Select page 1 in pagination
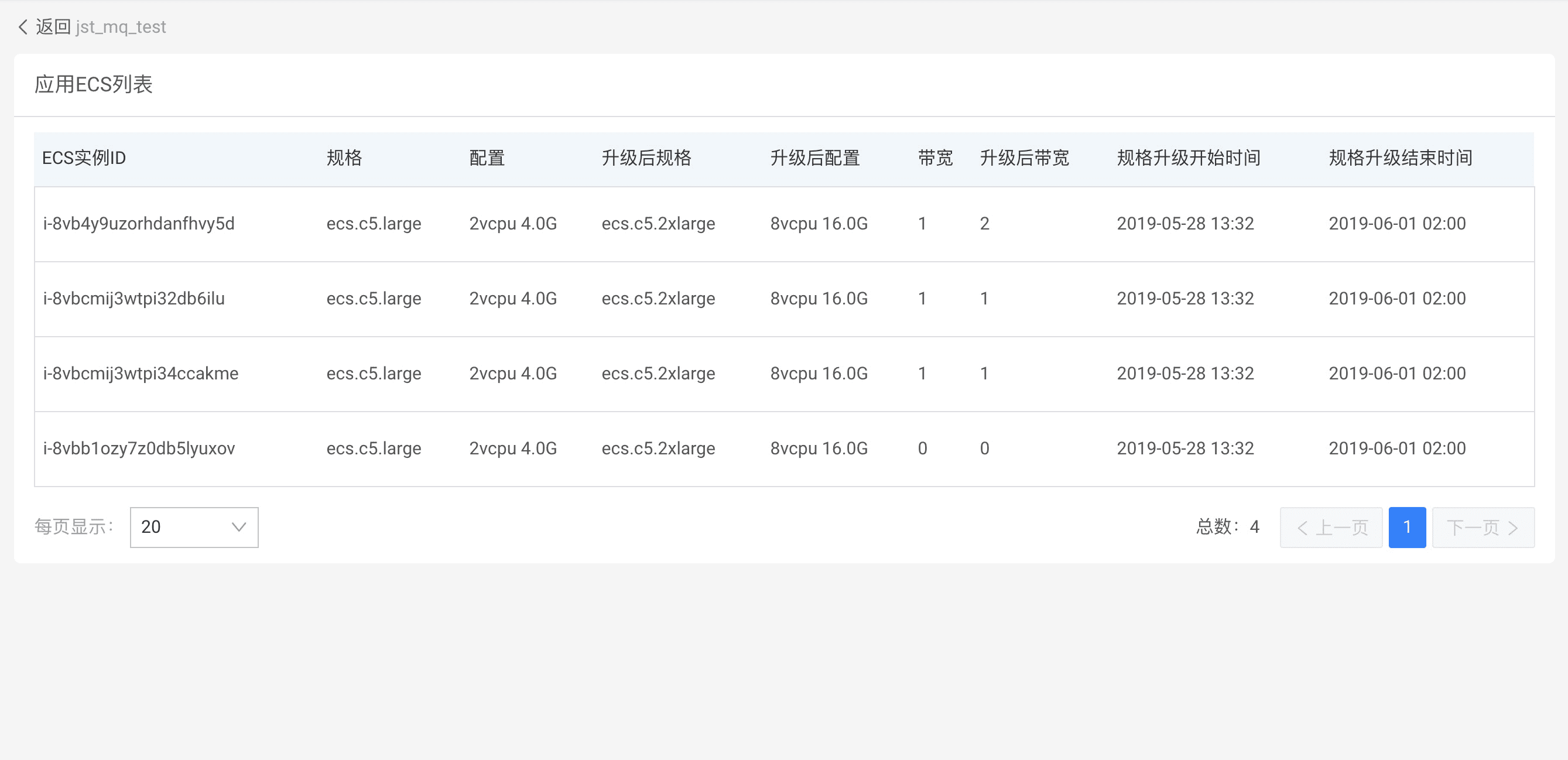The width and height of the screenshot is (1568, 760). pyautogui.click(x=1407, y=527)
